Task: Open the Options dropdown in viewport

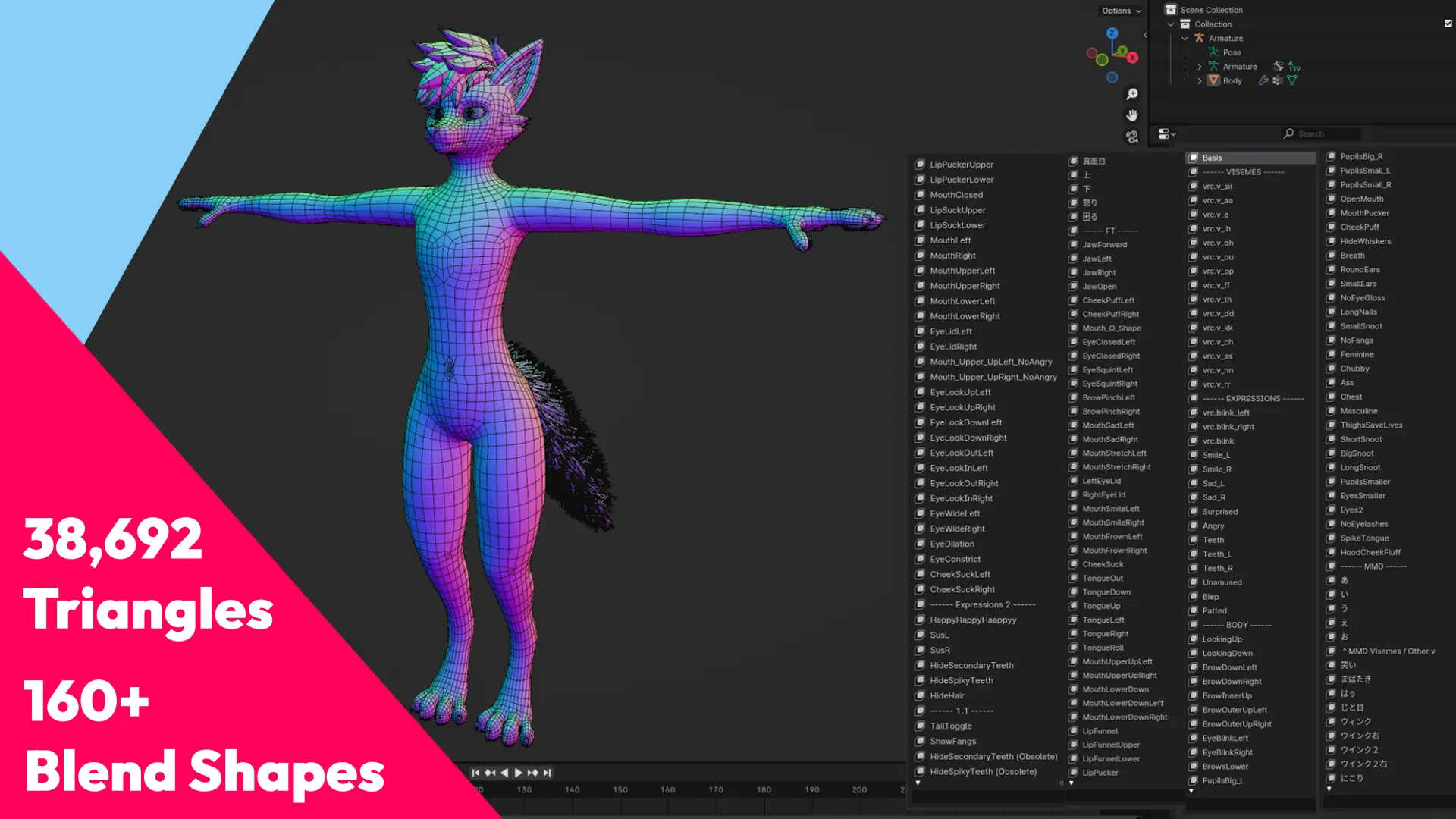Action: (1122, 11)
